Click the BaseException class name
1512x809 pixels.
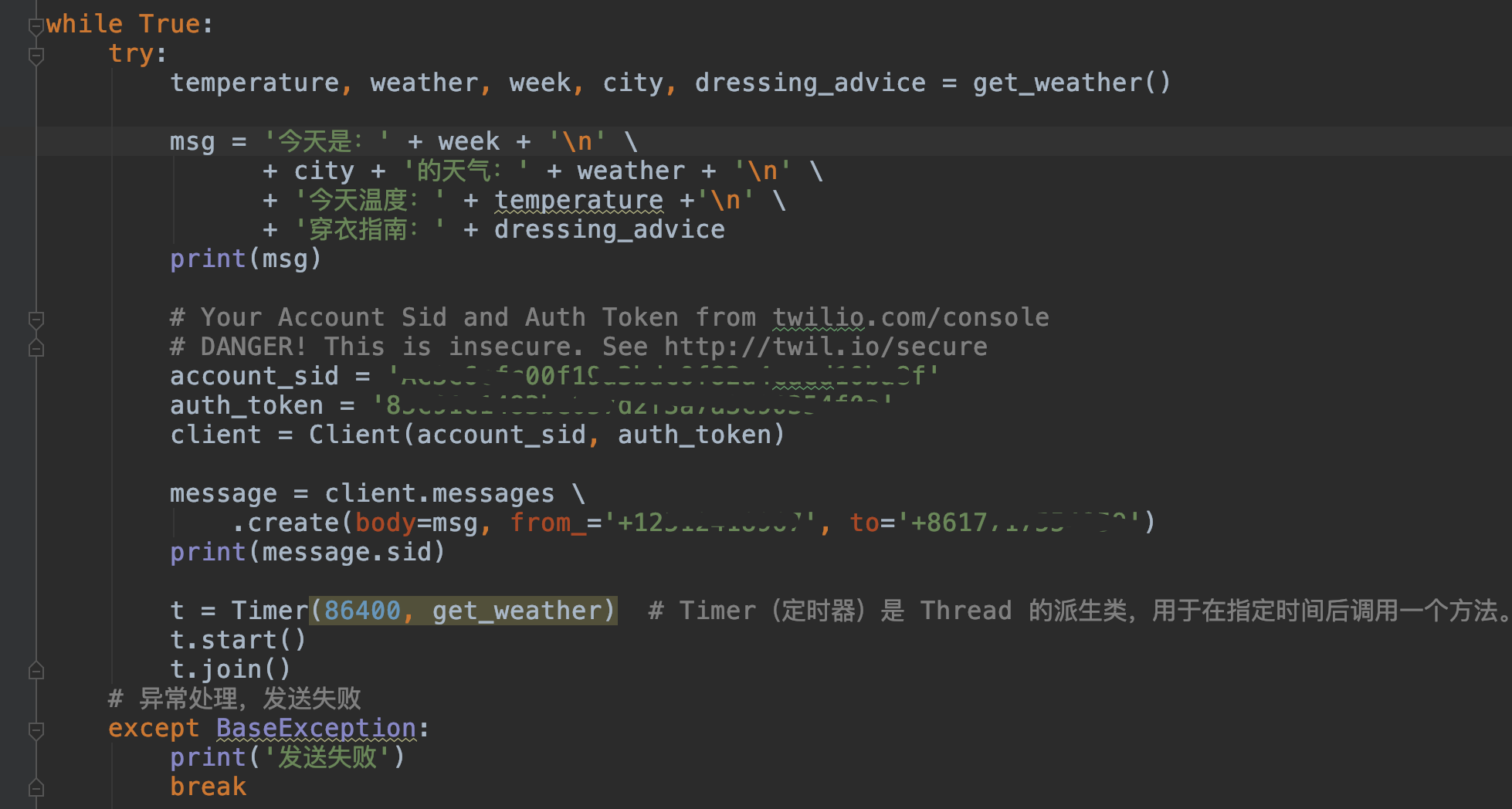pos(316,728)
